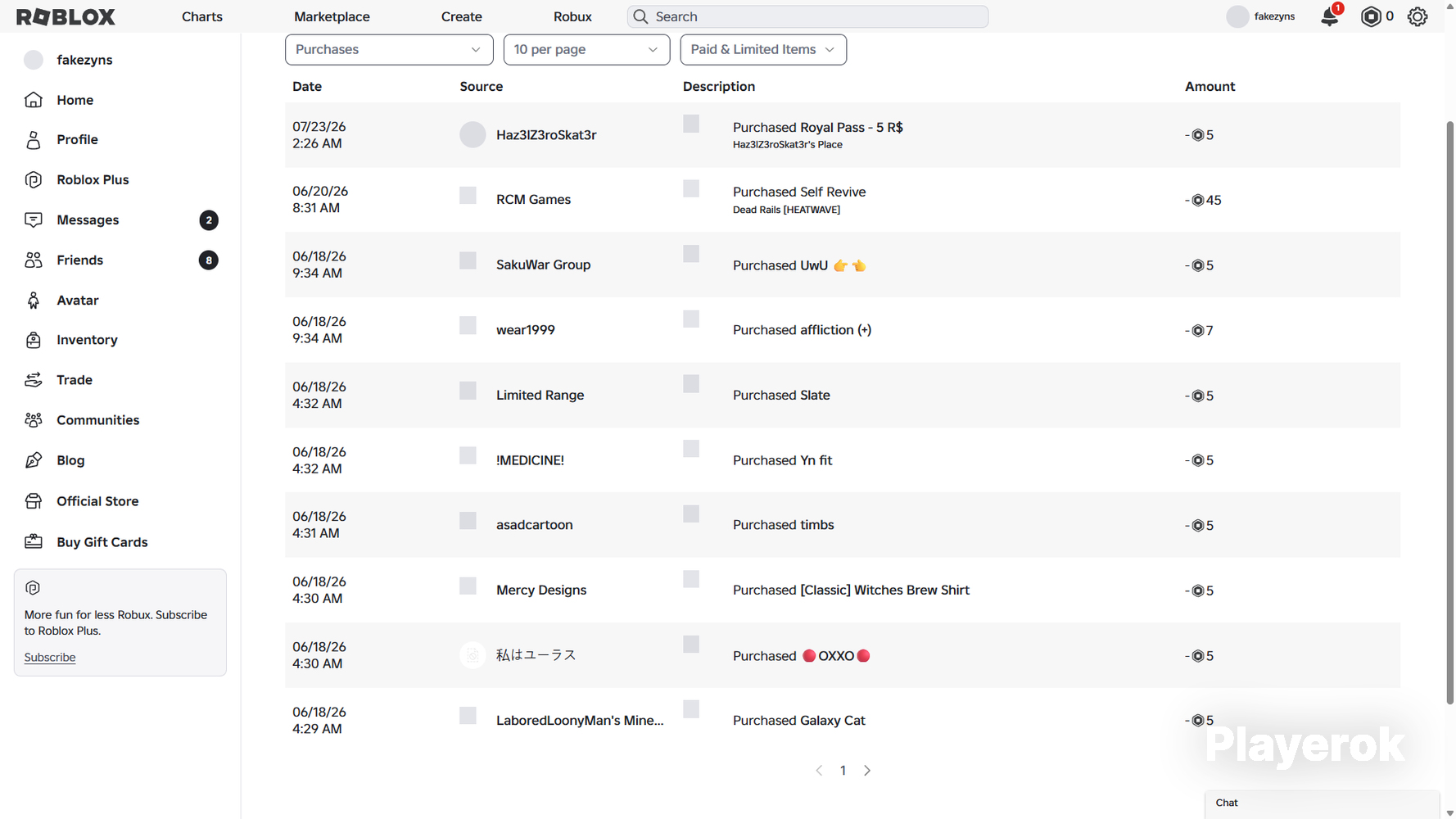Click the Communities sidebar icon

pos(34,420)
